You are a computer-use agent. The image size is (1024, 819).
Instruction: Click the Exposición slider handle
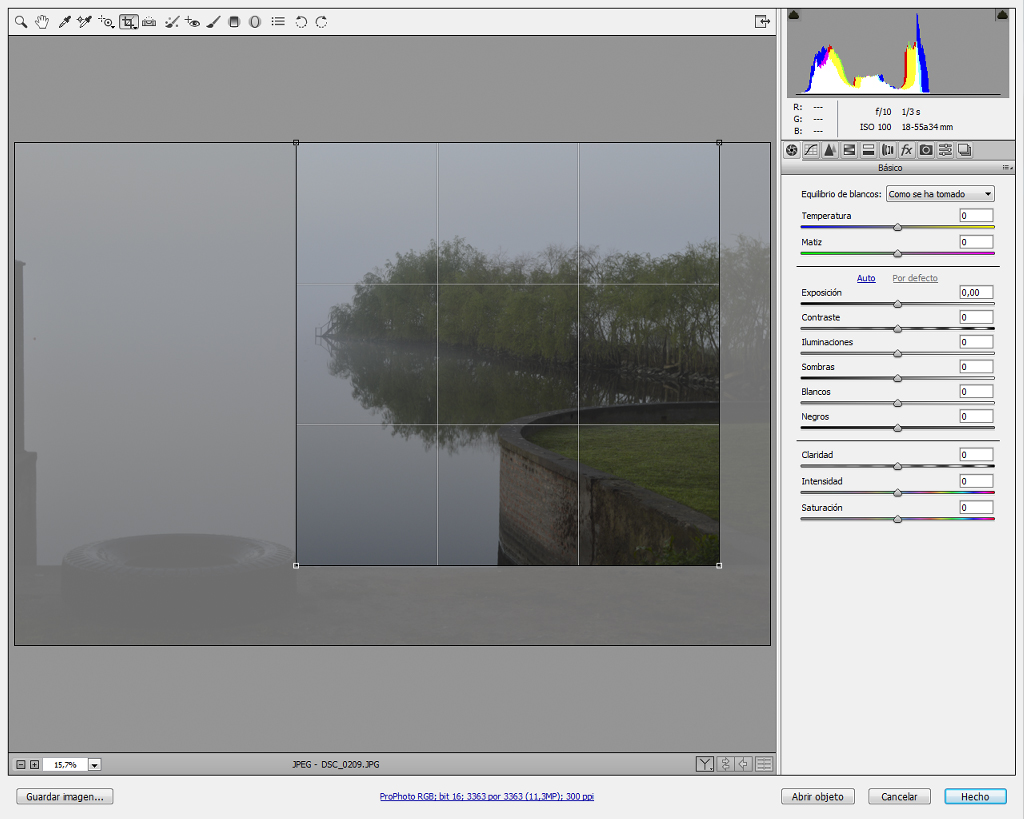[897, 304]
